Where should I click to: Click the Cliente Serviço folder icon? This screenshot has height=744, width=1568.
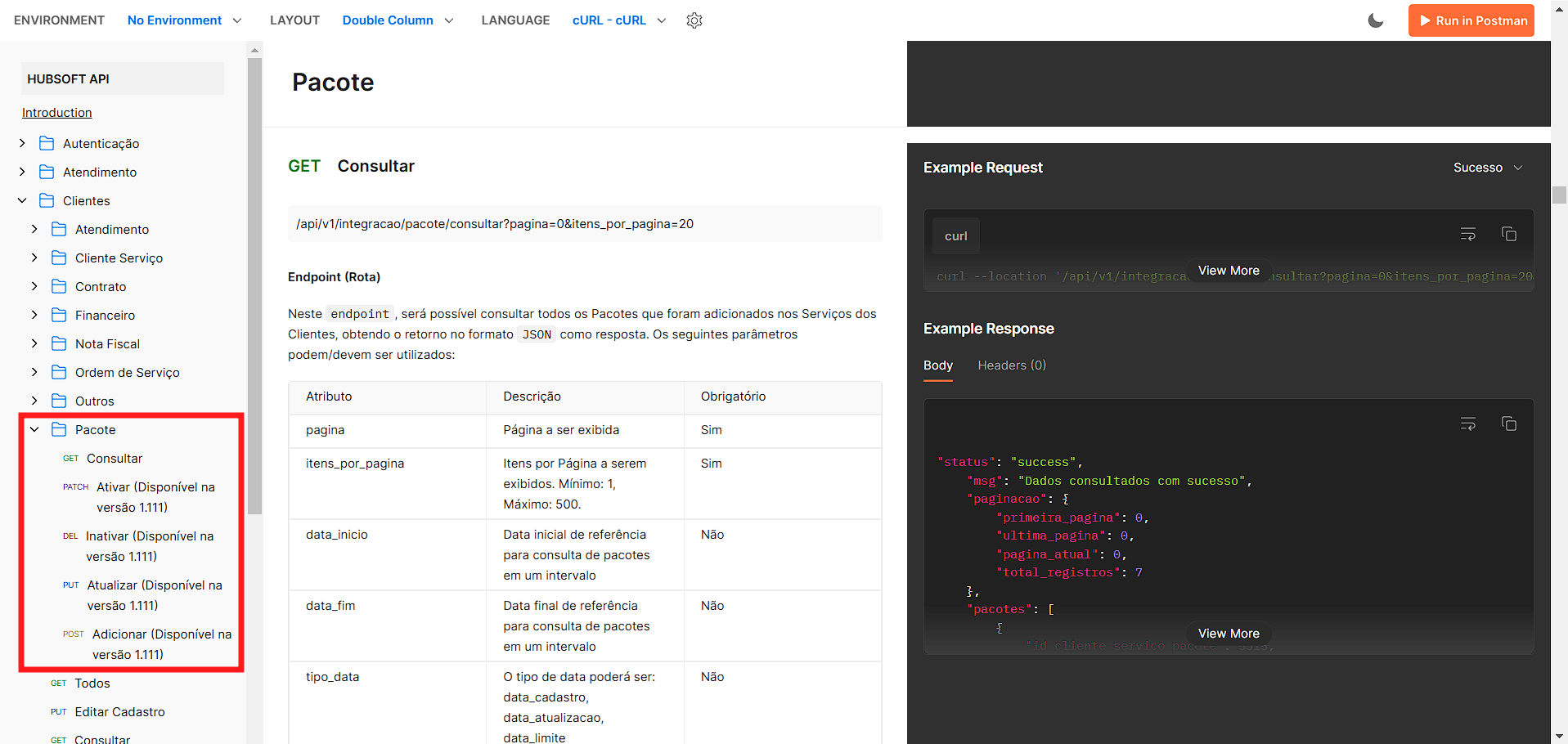[x=59, y=258]
